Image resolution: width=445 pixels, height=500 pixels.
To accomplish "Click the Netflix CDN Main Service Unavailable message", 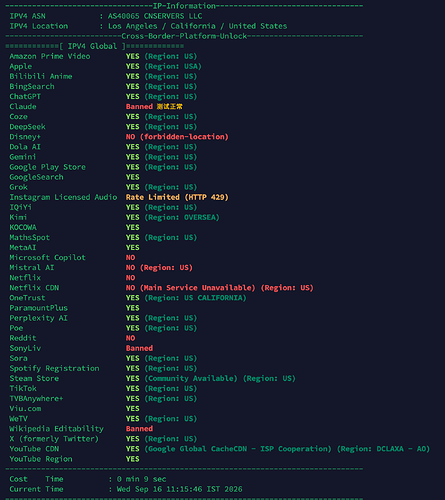I will [198, 288].
